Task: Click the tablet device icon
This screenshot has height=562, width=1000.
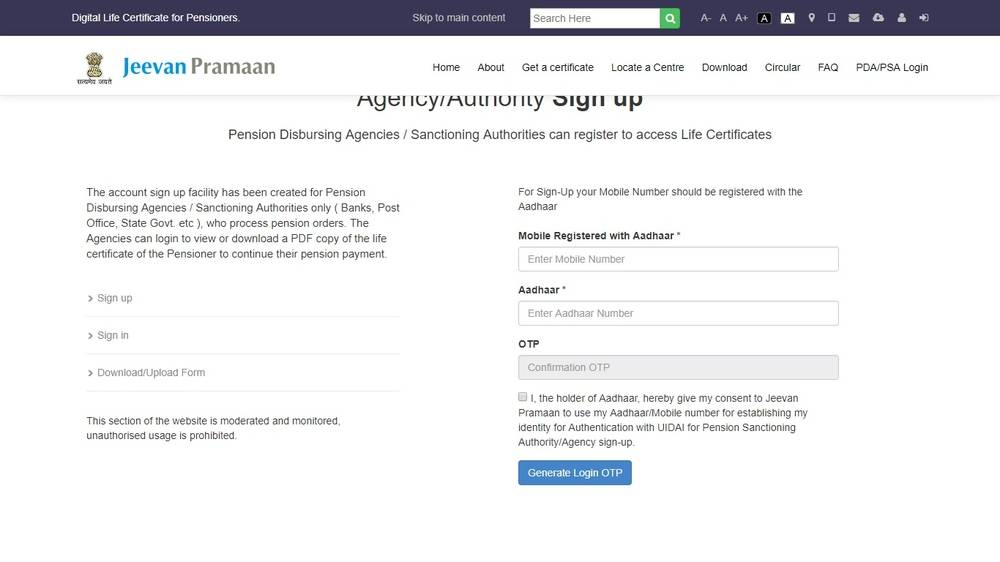Action: pyautogui.click(x=831, y=18)
